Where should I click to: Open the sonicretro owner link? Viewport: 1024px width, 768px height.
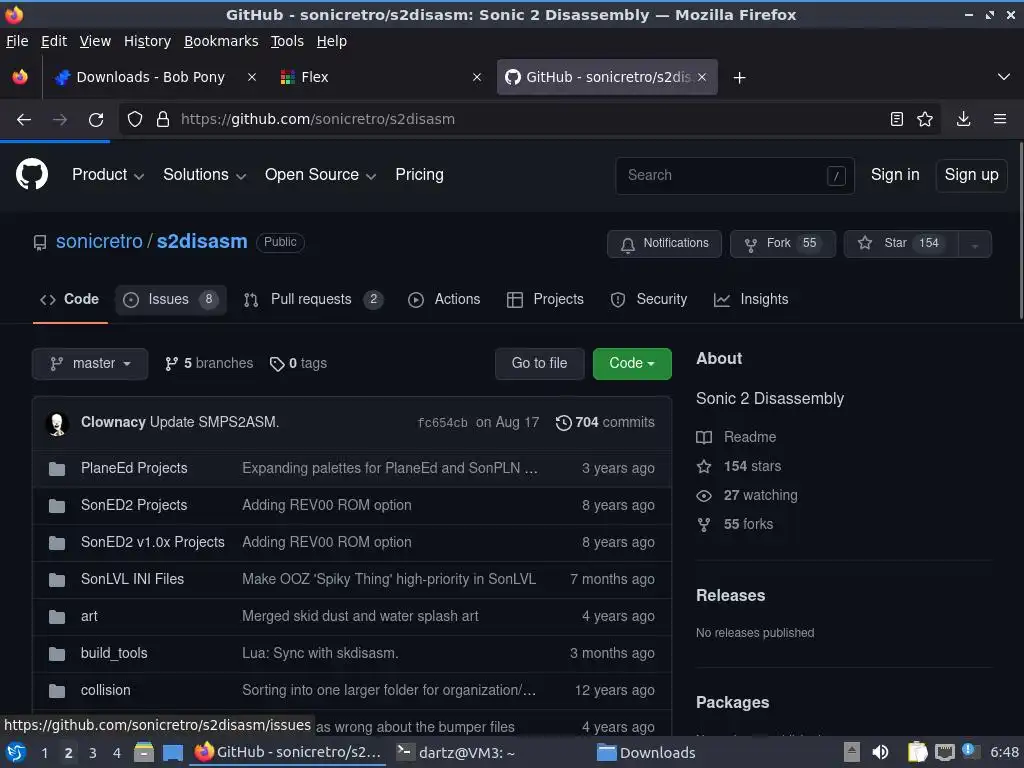pos(99,242)
